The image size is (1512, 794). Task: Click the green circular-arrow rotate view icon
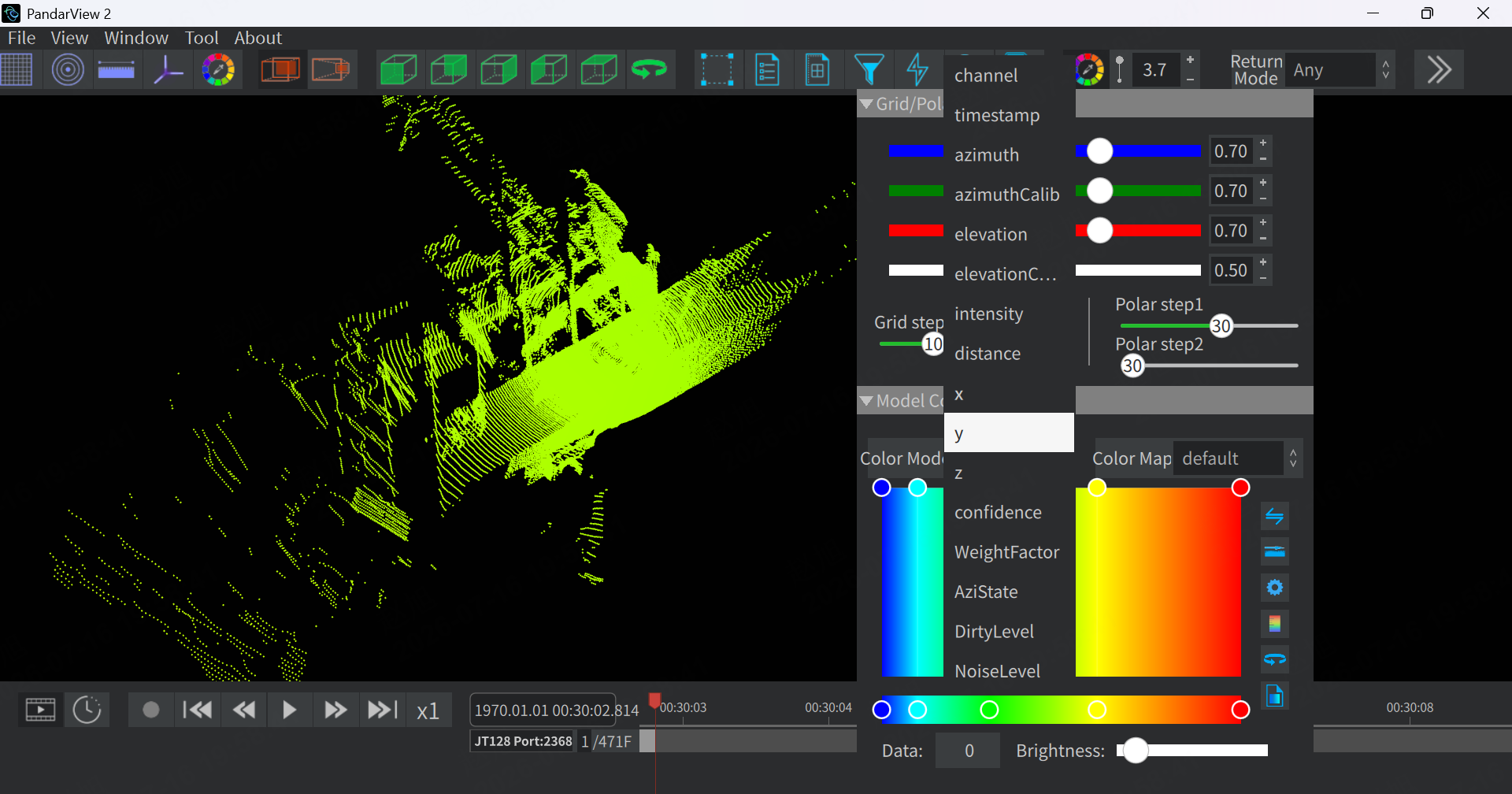point(650,70)
